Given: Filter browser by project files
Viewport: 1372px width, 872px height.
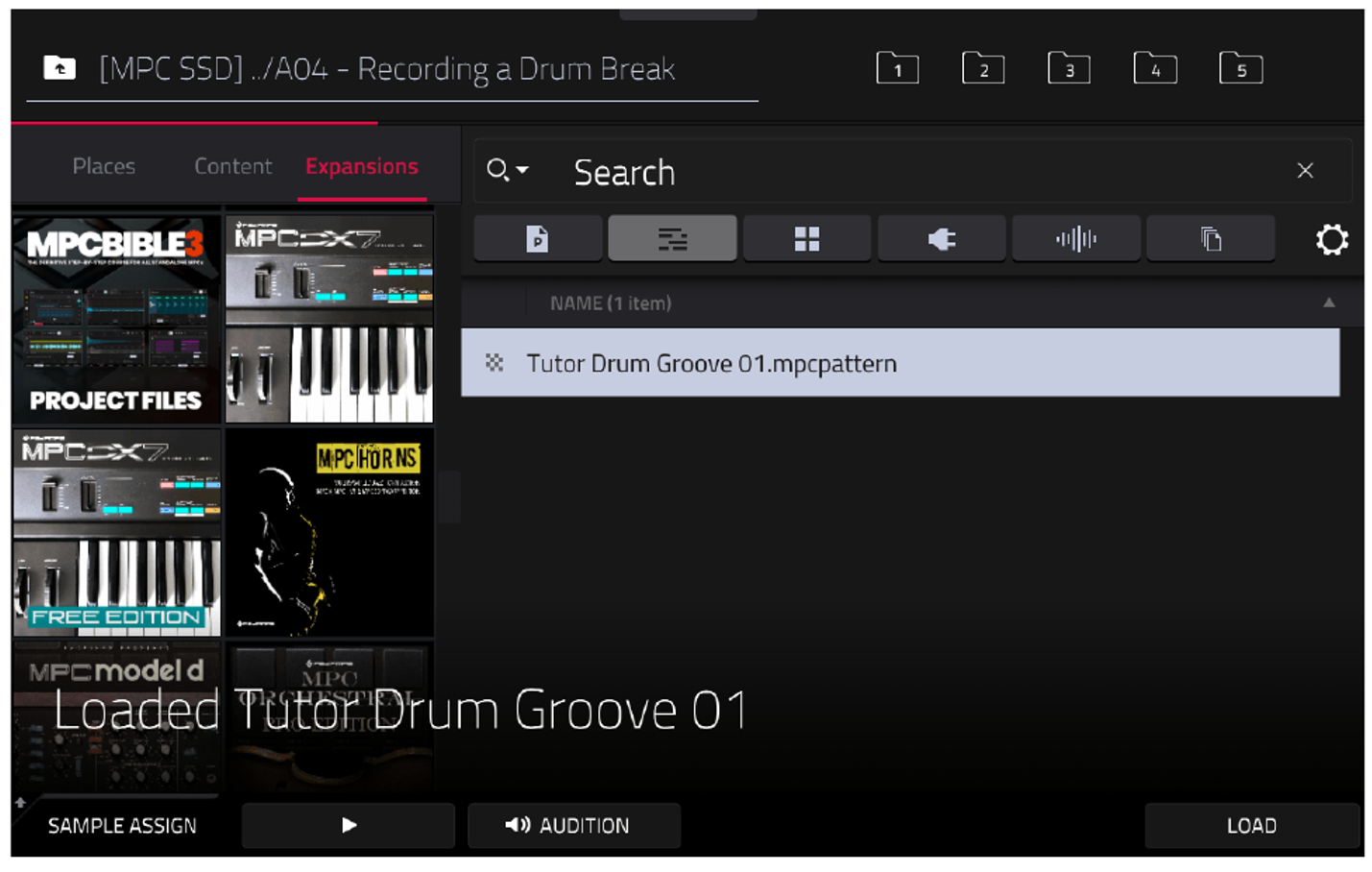Looking at the screenshot, I should tap(538, 238).
